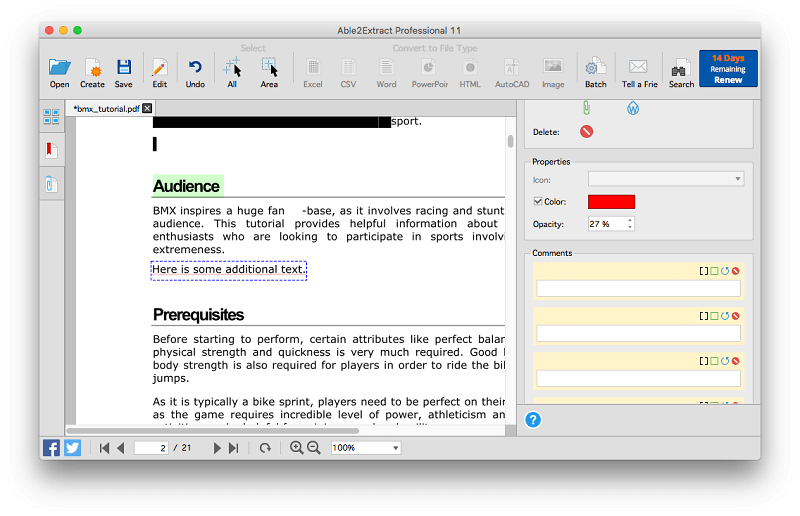Screen dimensions: 800x516
Task: Convert to Word
Action: coord(386,72)
